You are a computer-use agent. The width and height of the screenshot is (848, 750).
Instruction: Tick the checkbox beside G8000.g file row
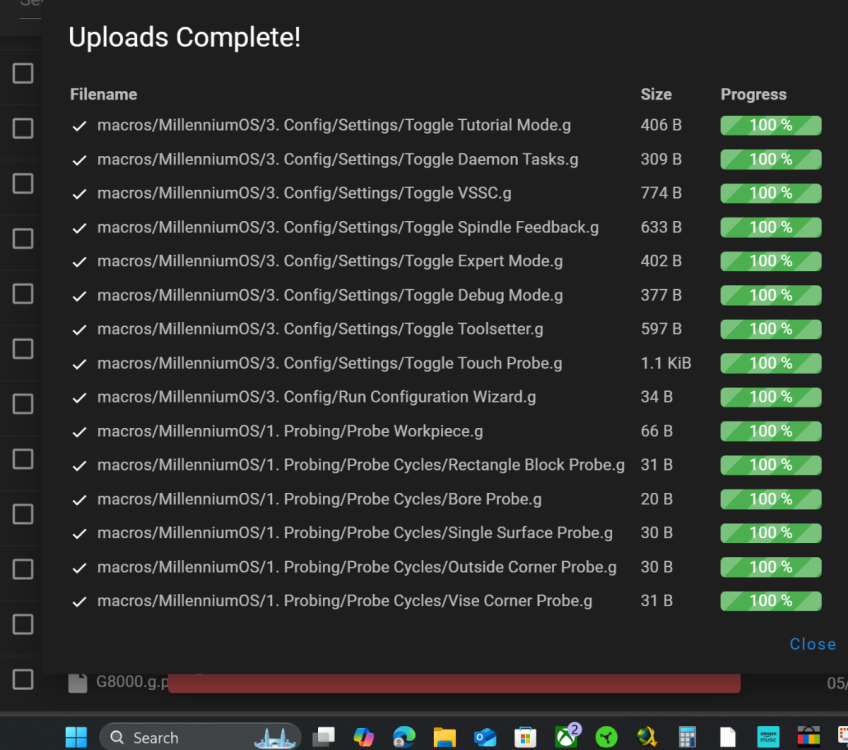(23, 679)
